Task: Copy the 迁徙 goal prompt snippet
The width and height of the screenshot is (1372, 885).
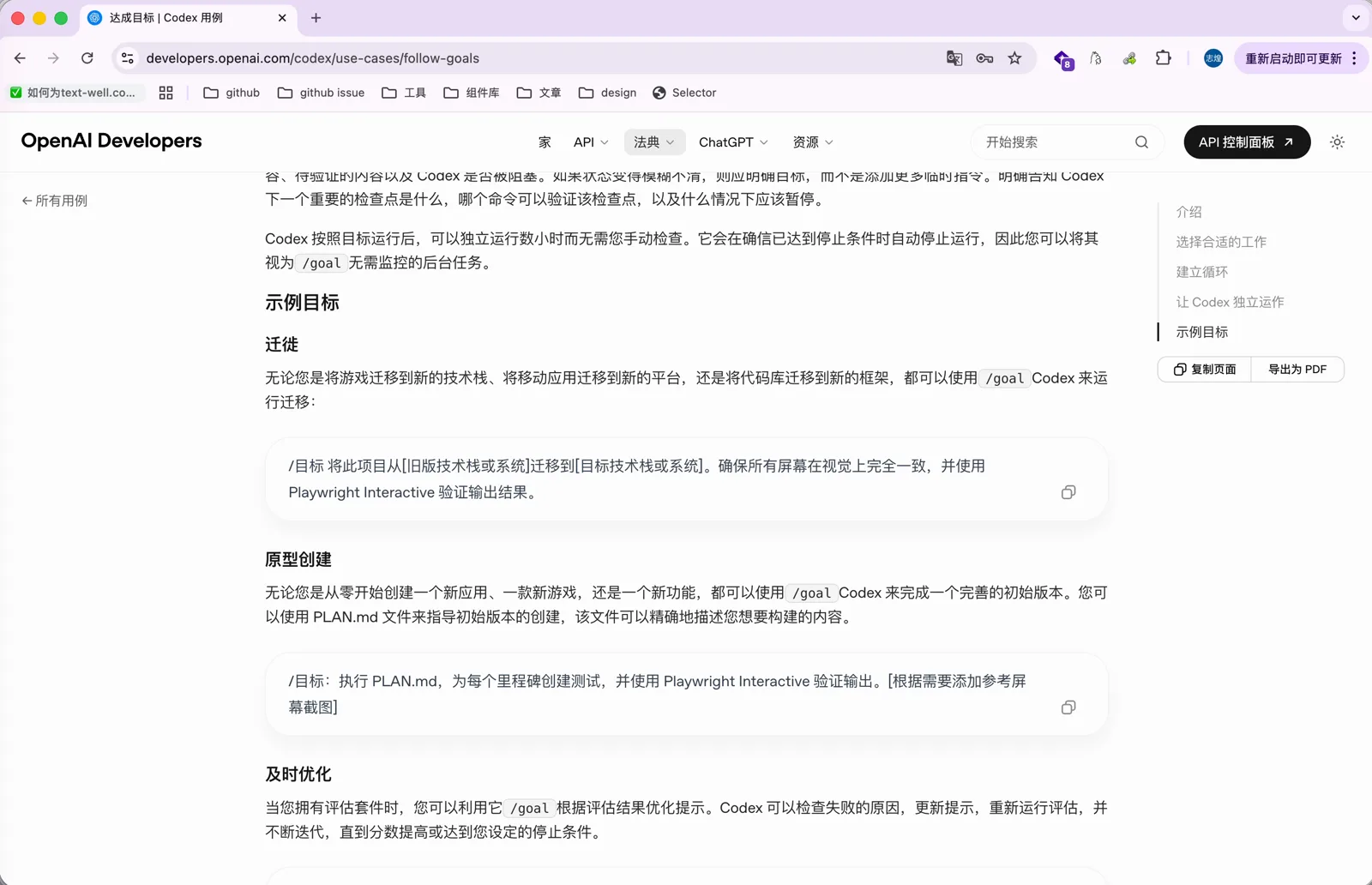Action: (1068, 492)
